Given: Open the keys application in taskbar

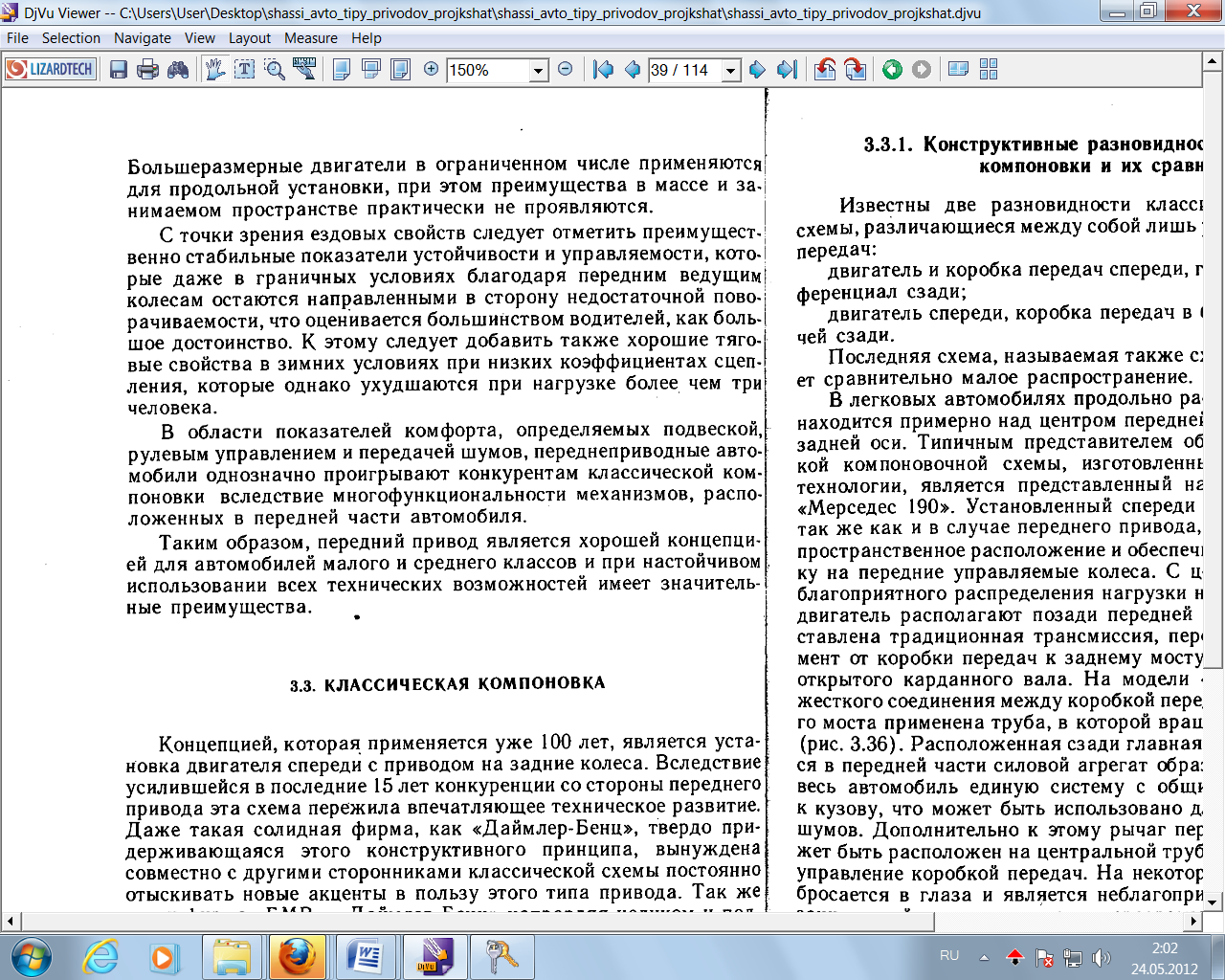Looking at the screenshot, I should pos(501,956).
